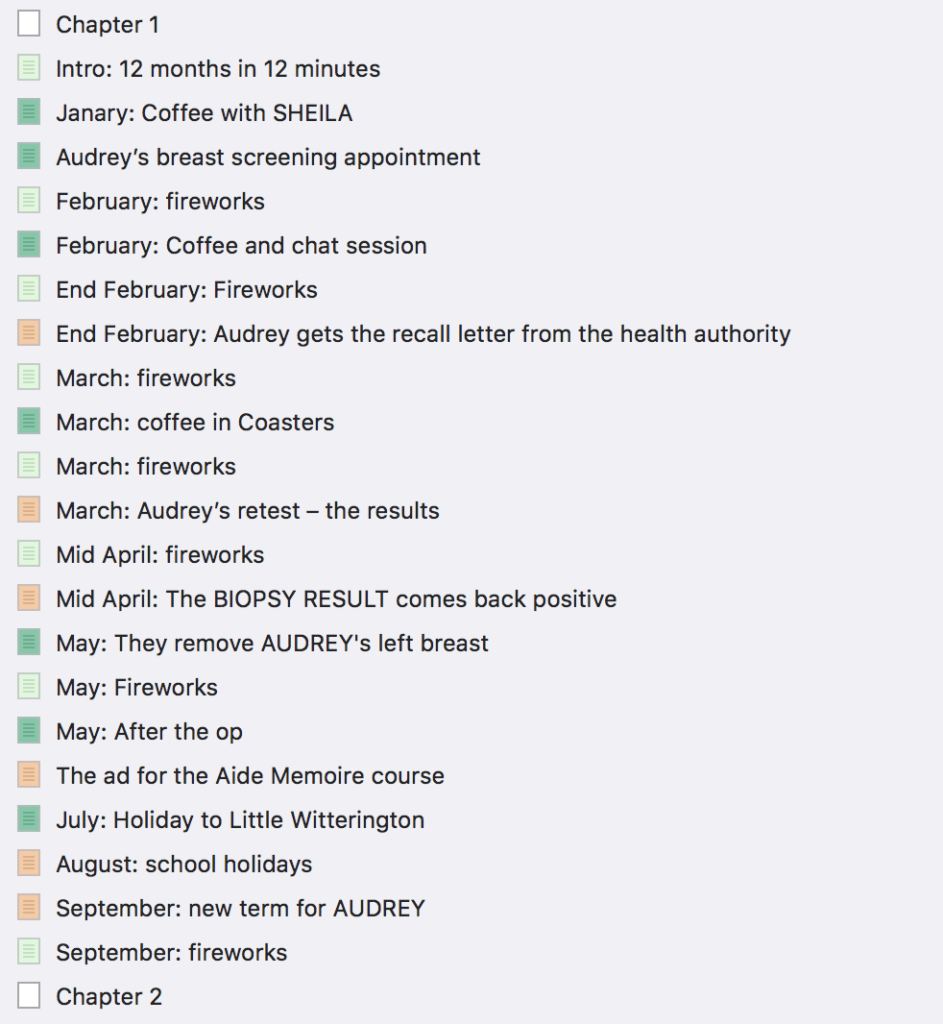
Task: Click the green icon beside March: coffee in Coasters
Action: (x=29, y=422)
